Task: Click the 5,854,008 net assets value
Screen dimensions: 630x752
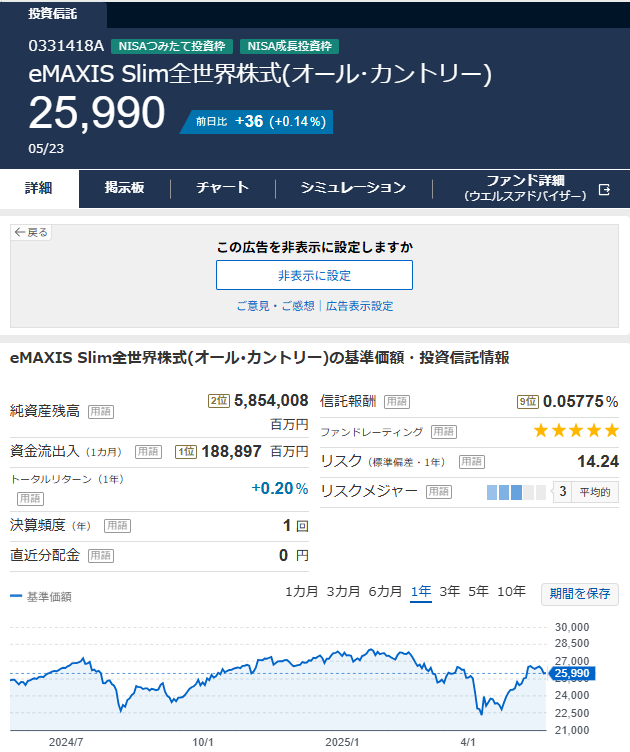Action: click(271, 400)
